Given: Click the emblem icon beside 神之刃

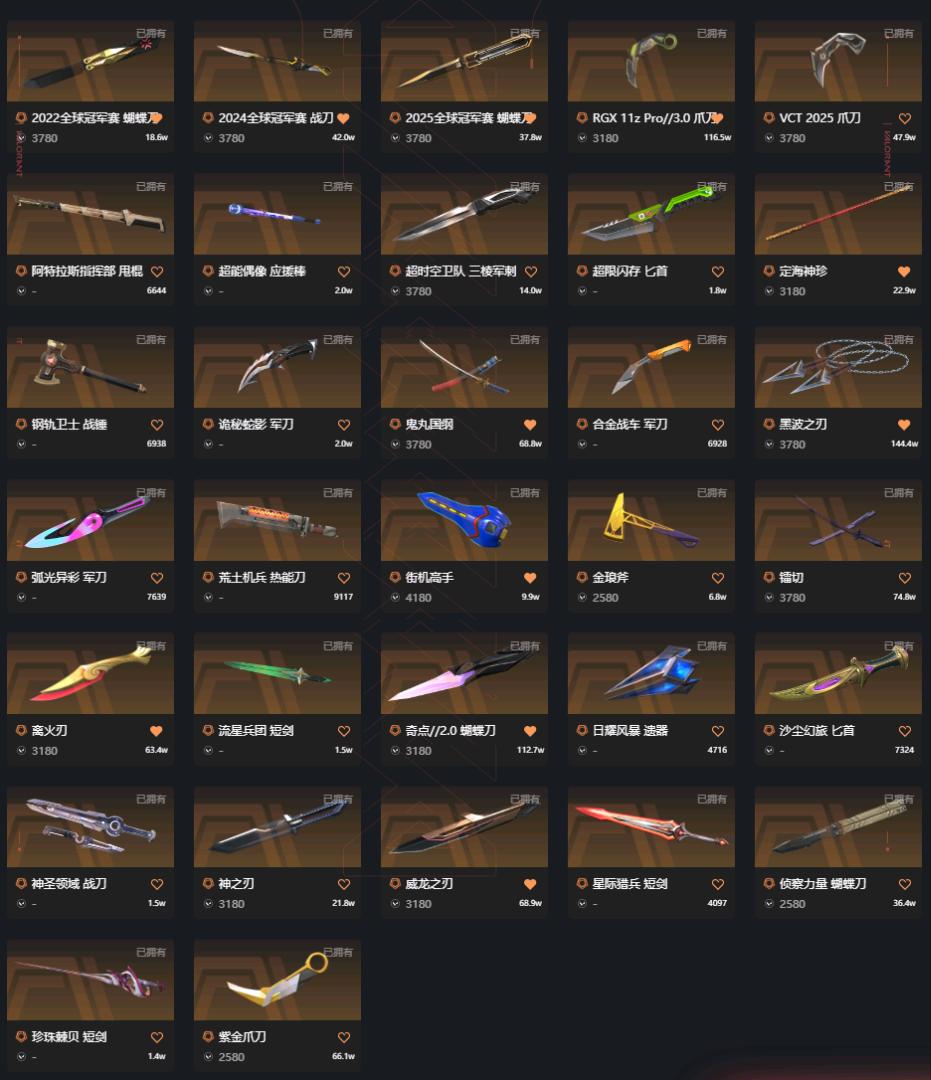Looking at the screenshot, I should click(x=208, y=884).
